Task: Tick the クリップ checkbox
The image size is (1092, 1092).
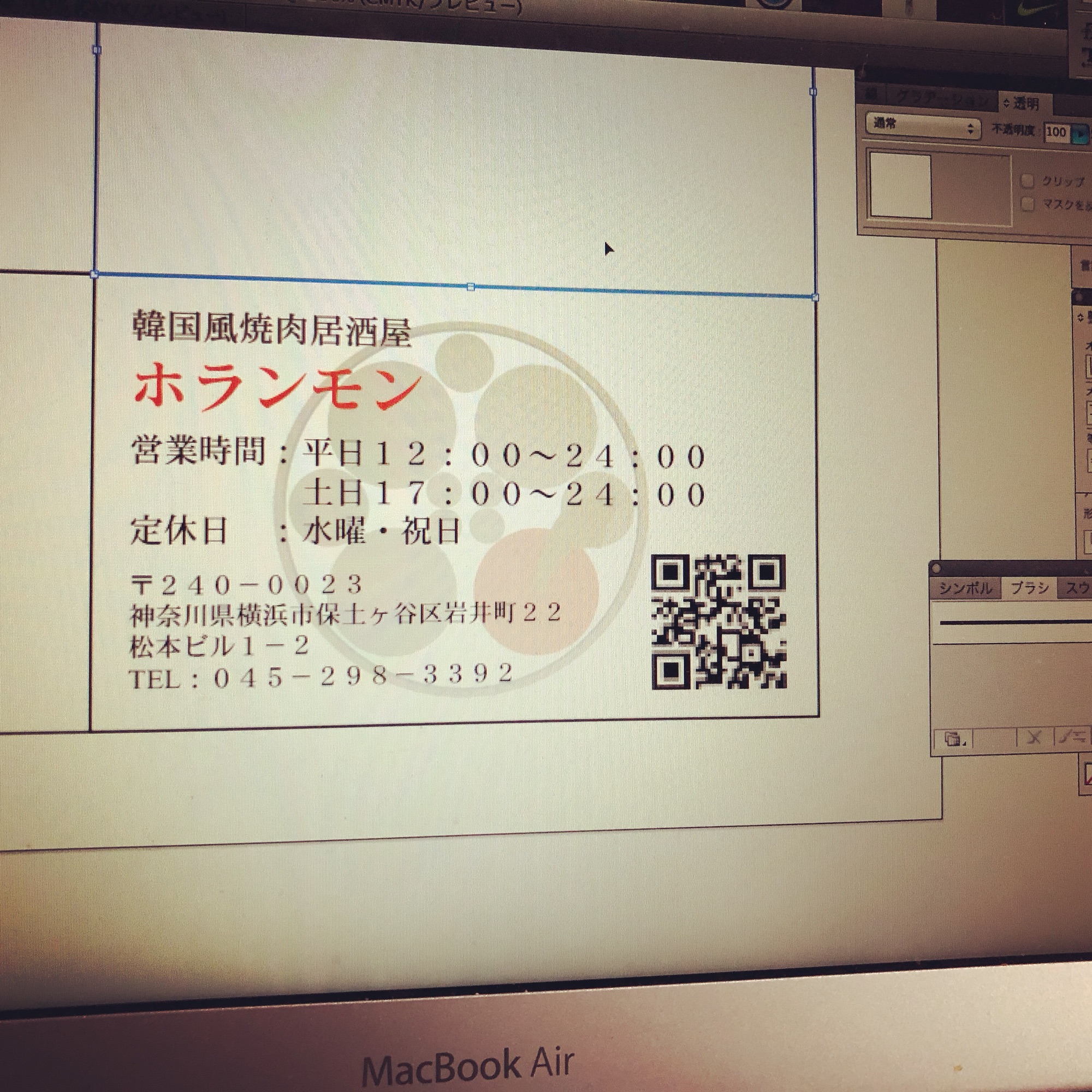Action: pyautogui.click(x=1027, y=181)
